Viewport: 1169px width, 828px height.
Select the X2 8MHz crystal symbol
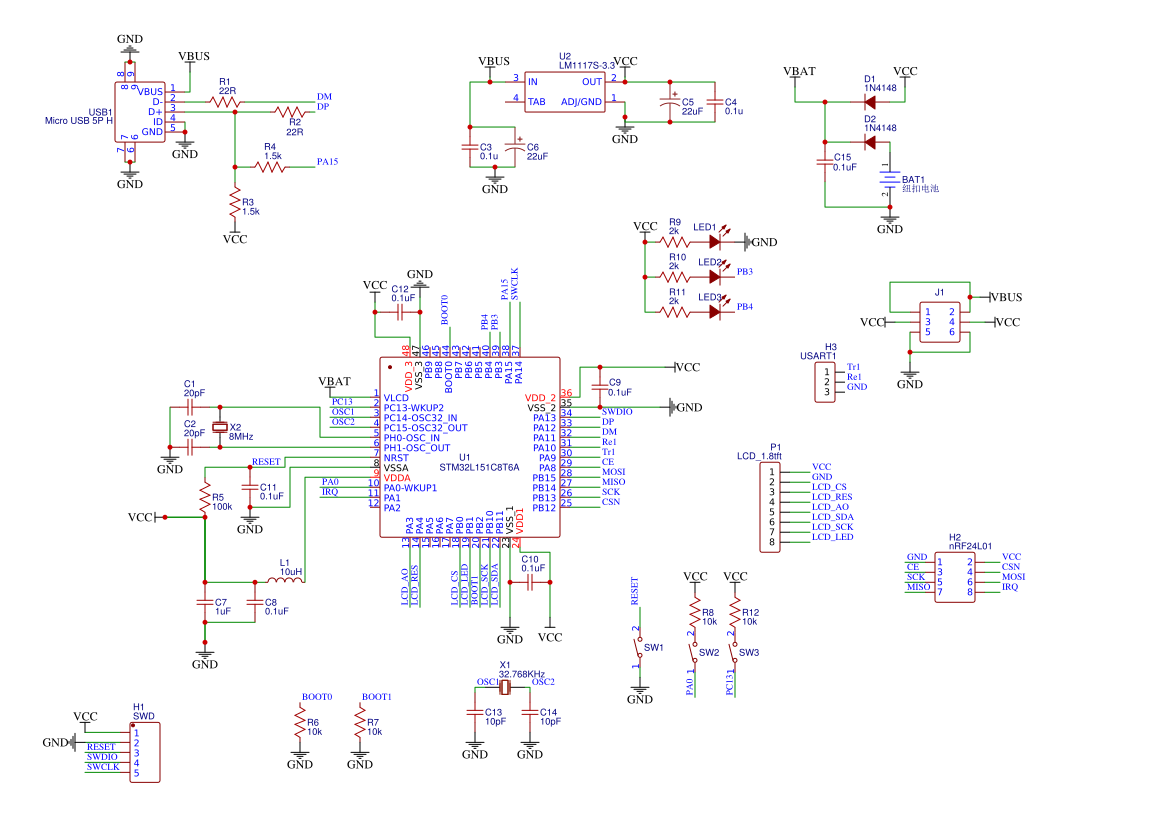pyautogui.click(x=219, y=427)
